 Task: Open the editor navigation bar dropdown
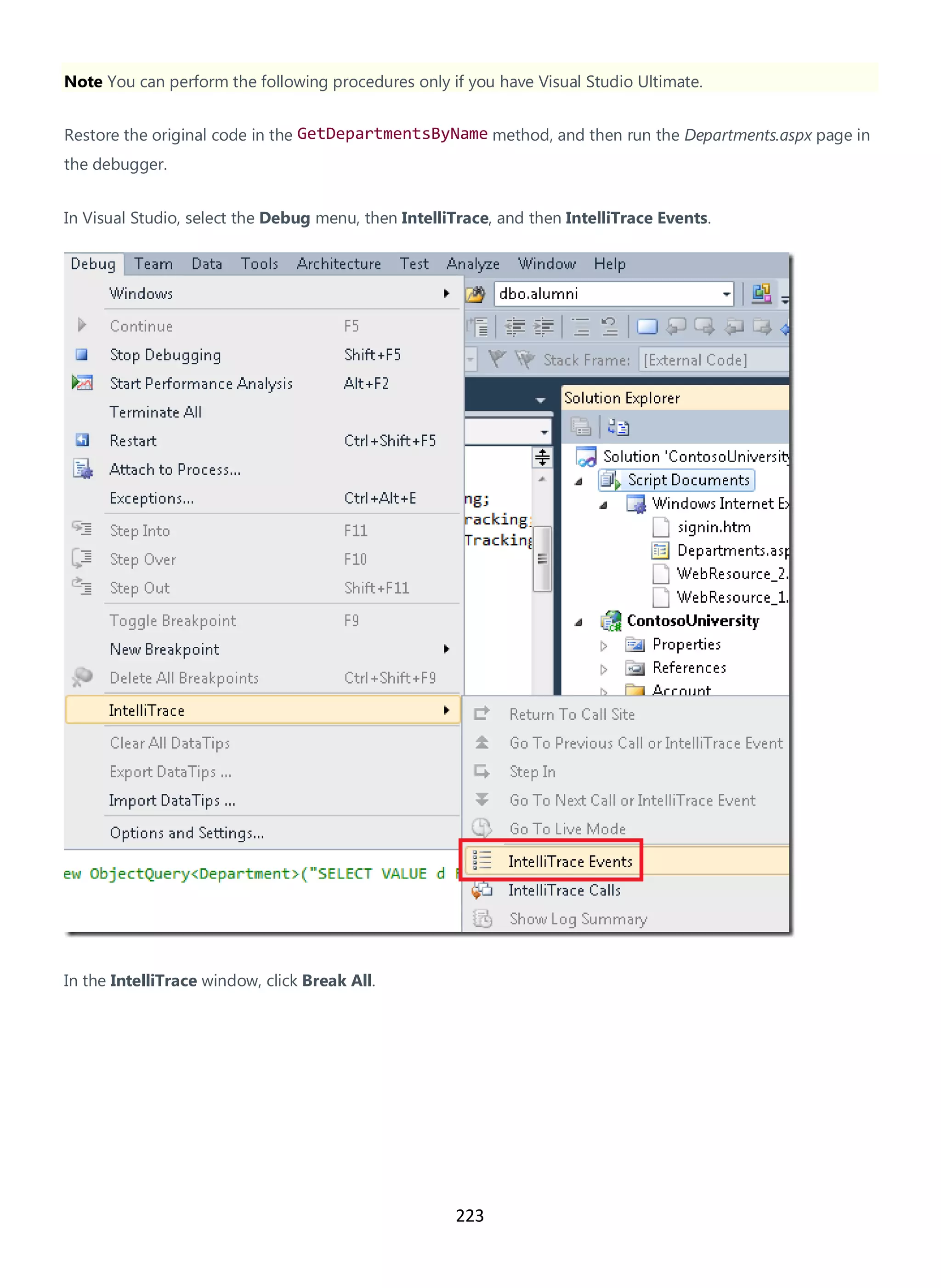(544, 433)
